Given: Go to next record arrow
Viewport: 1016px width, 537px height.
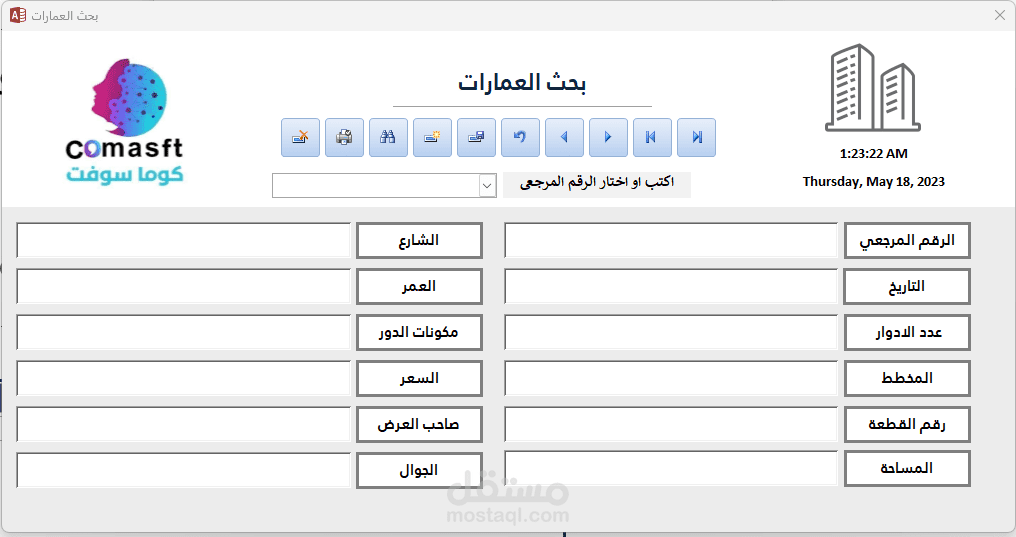Looking at the screenshot, I should click(608, 138).
